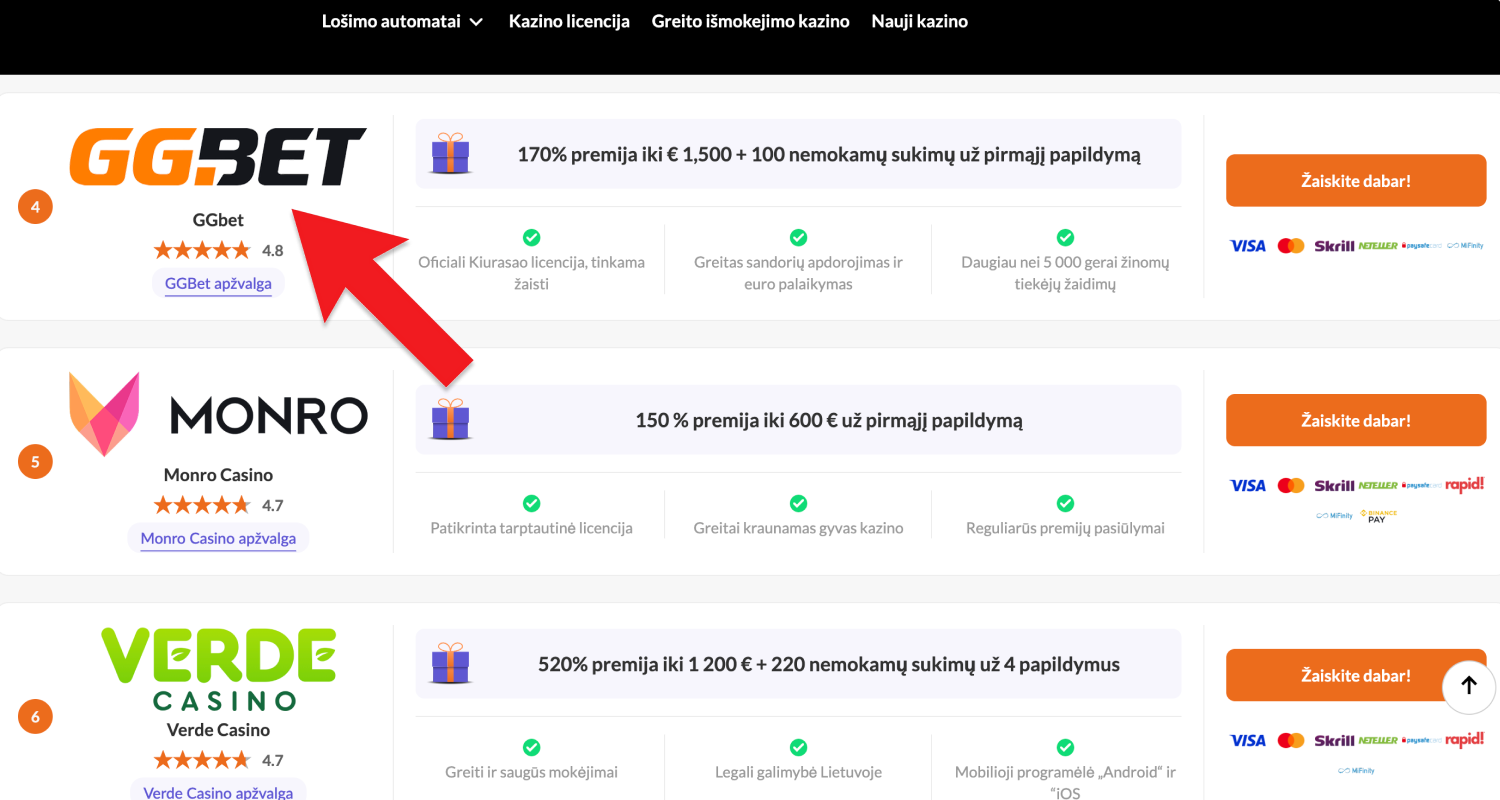Click checkmark above Patikrinta tarptautinė licencija
Screen dimensions: 1500x800
click(532, 503)
